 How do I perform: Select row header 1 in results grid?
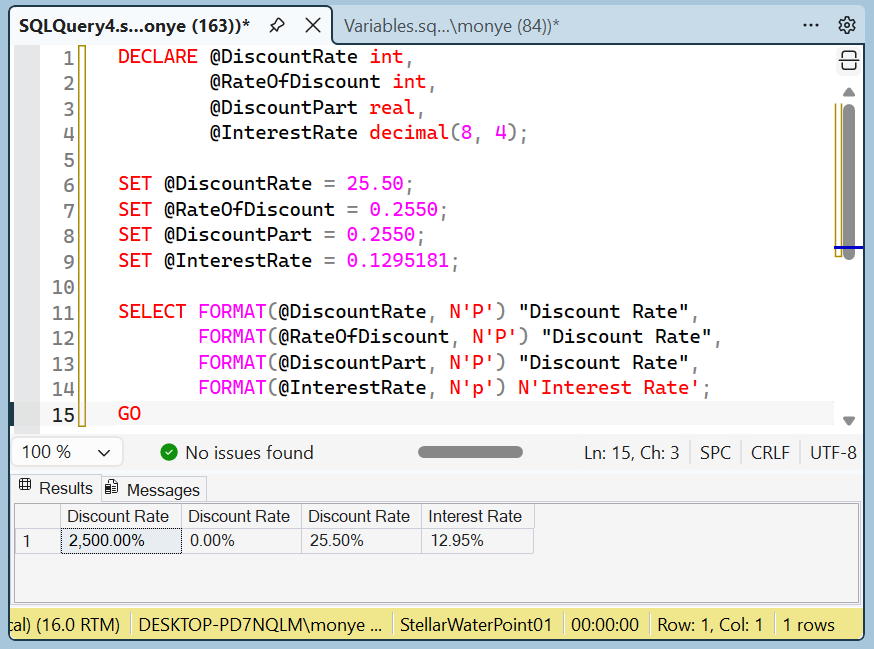[37, 541]
